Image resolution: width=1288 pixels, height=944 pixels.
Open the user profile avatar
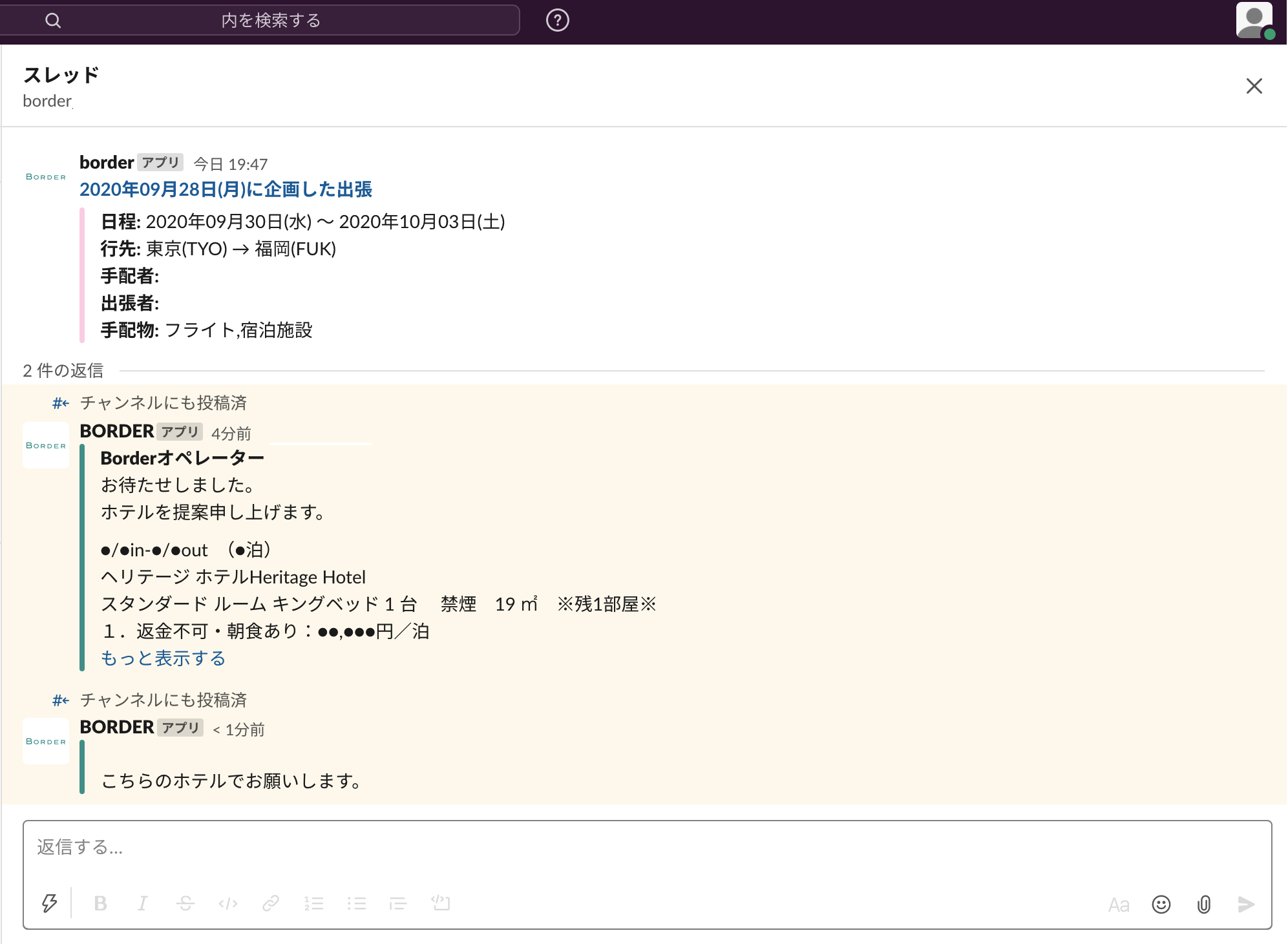1254,20
